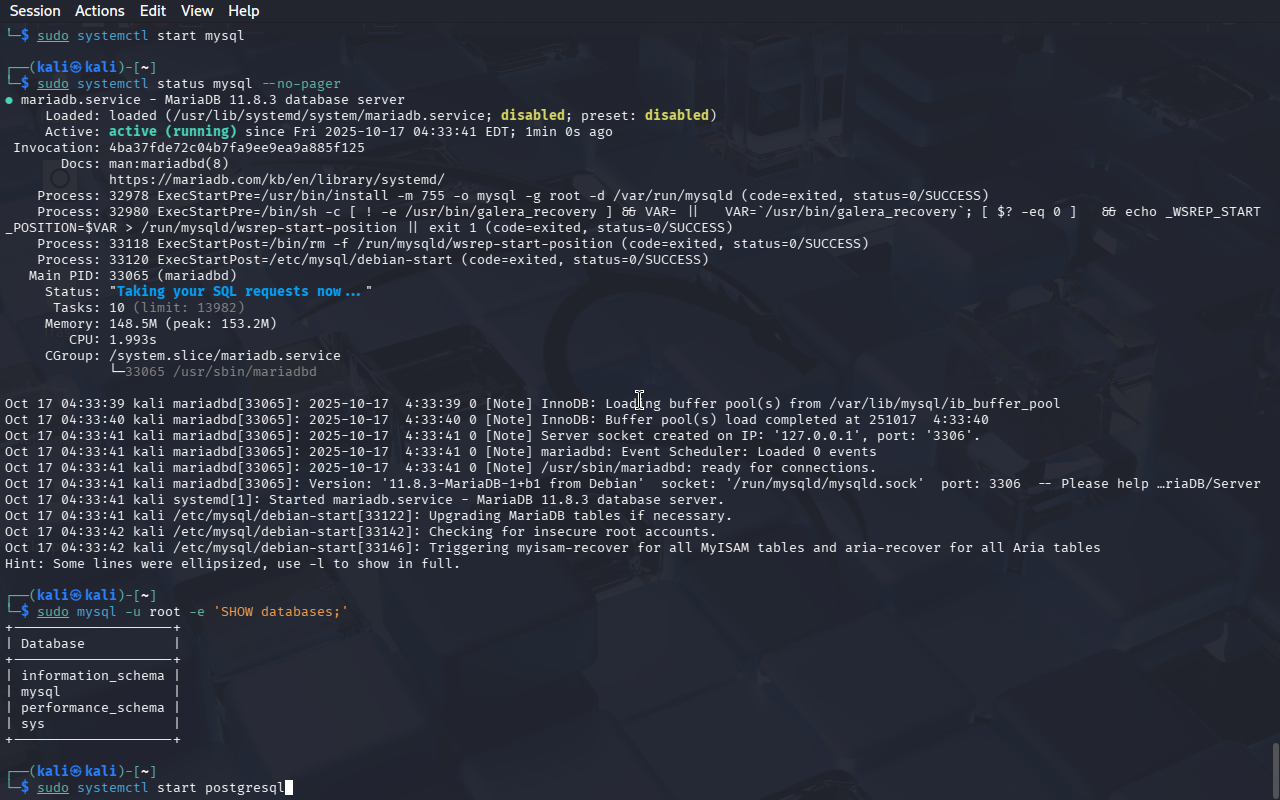Click the 'Database' column header in output

(x=52, y=644)
